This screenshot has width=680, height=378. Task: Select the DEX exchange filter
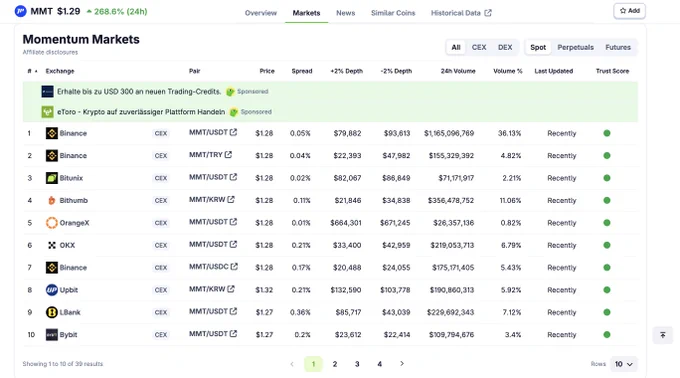pyautogui.click(x=505, y=47)
